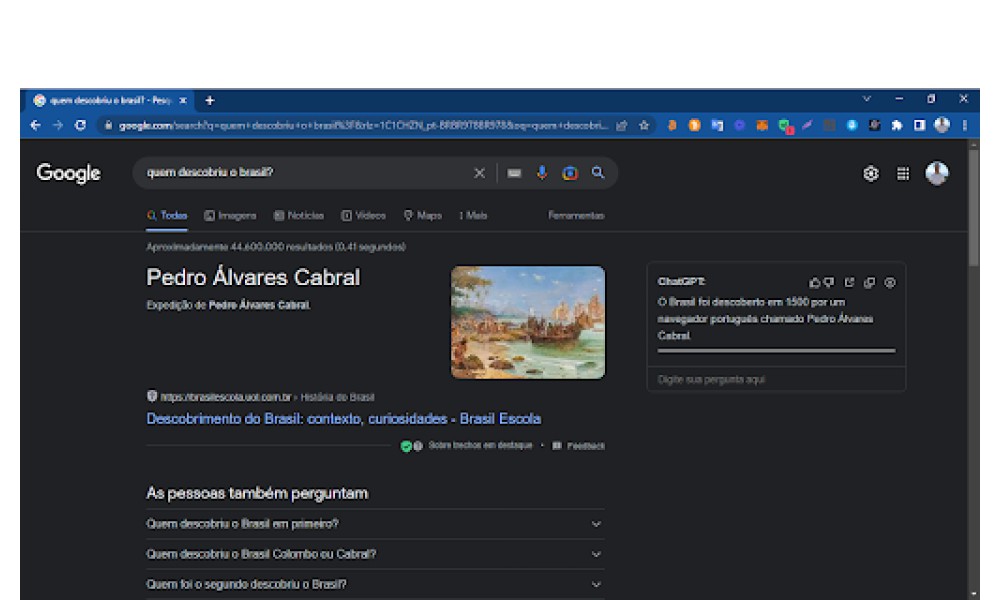This screenshot has height=600, width=1000.
Task: Click 'As pessoas também perguntam' heading
Action: (257, 494)
